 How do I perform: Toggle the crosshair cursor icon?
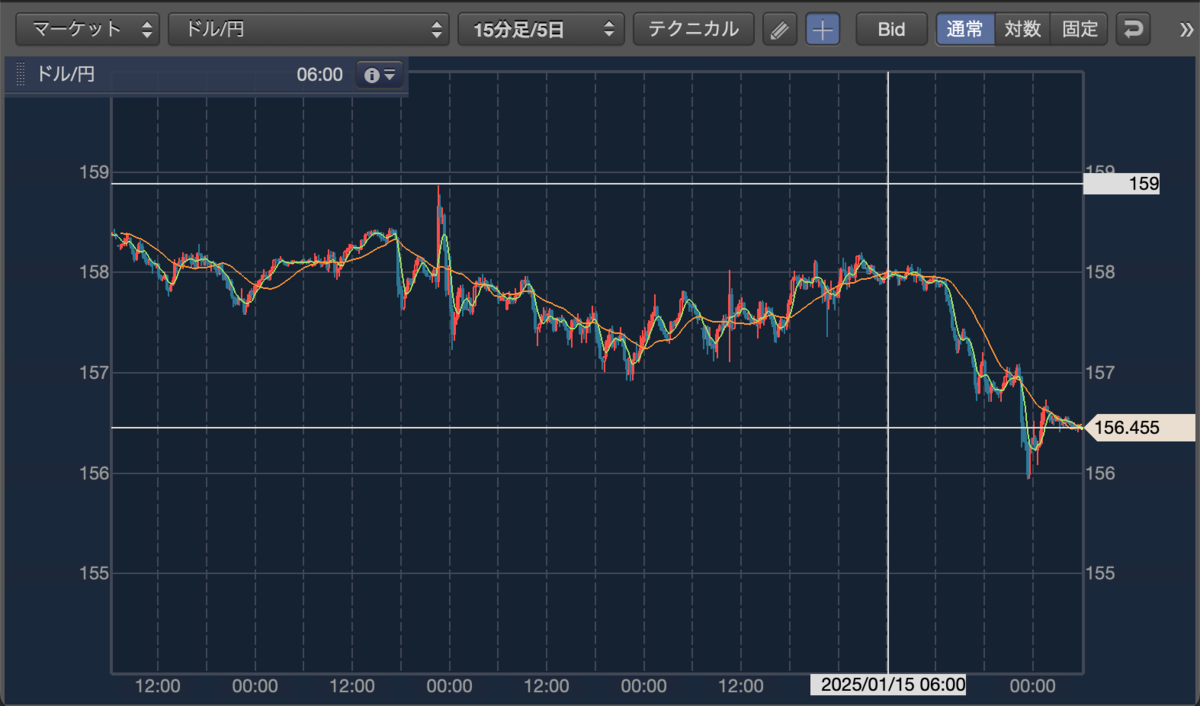(823, 29)
